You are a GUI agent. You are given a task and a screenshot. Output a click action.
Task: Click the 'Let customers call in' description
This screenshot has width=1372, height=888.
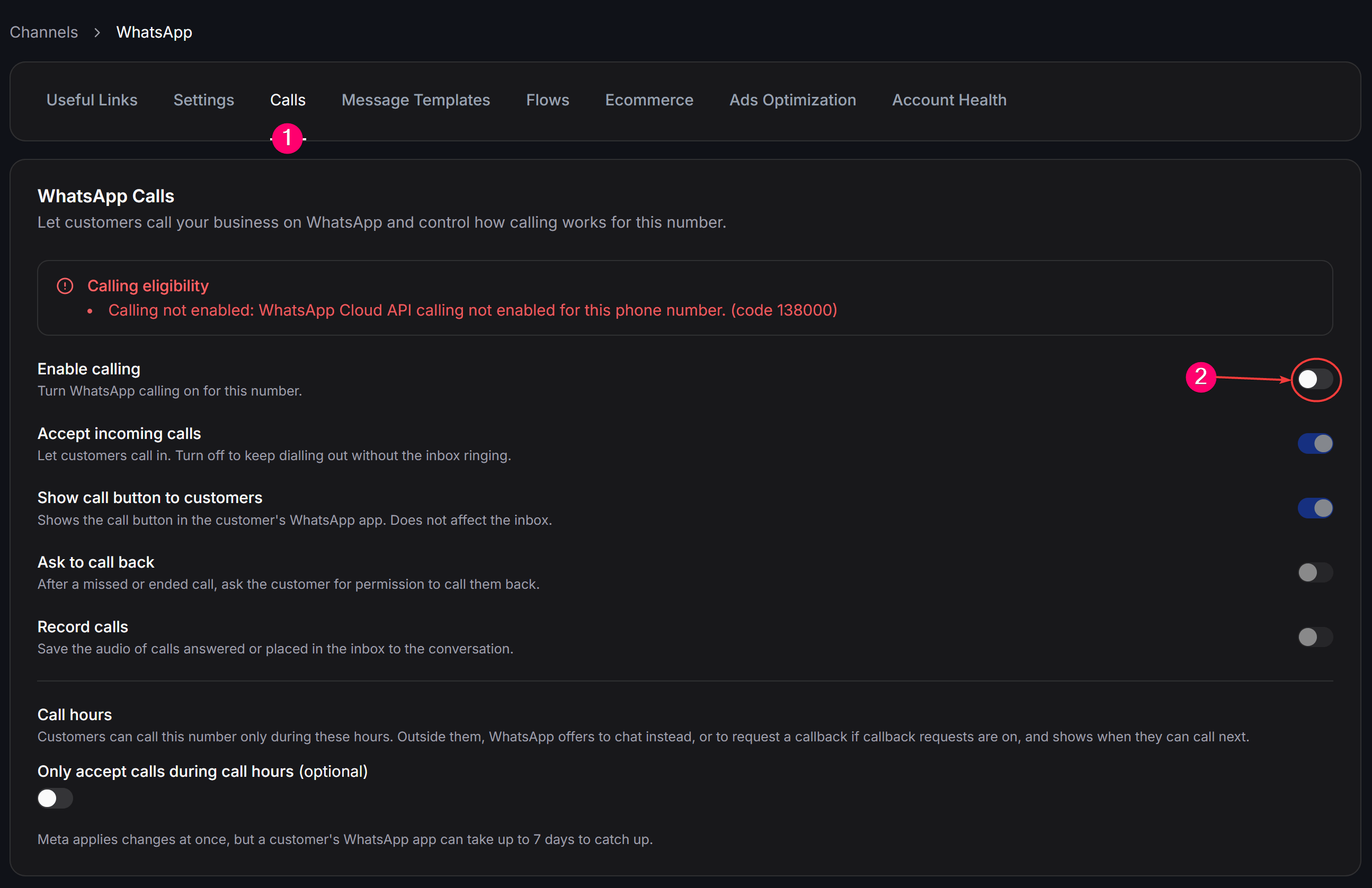[x=274, y=456]
